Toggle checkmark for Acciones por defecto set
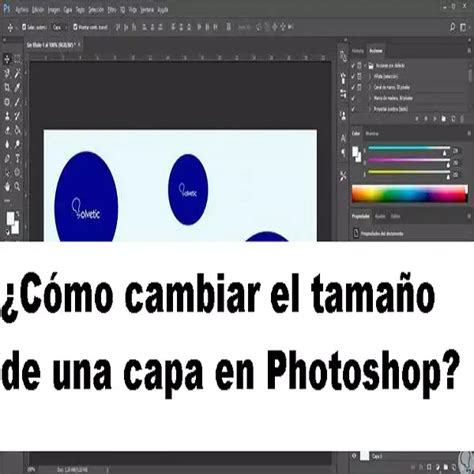Screen dimensions: 474x474 353,66
